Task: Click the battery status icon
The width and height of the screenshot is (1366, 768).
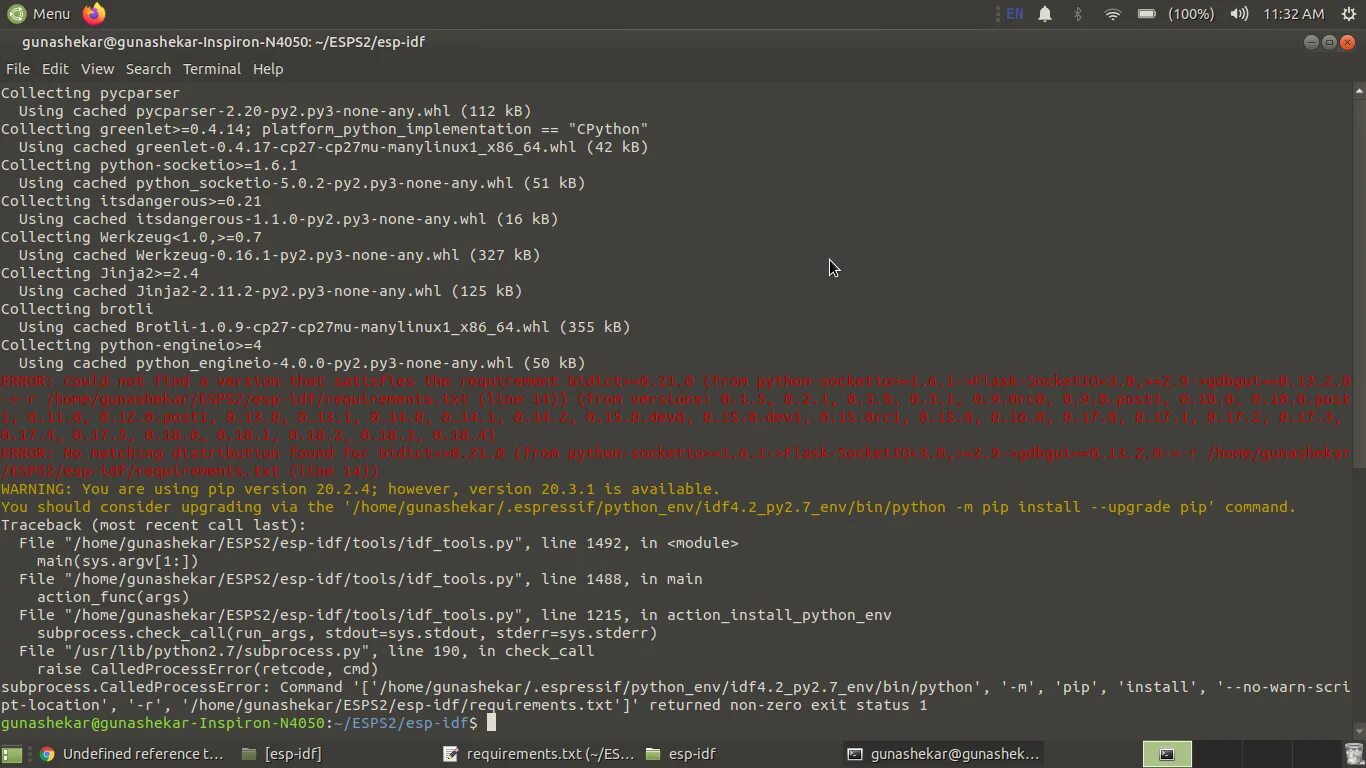Action: tap(1147, 14)
